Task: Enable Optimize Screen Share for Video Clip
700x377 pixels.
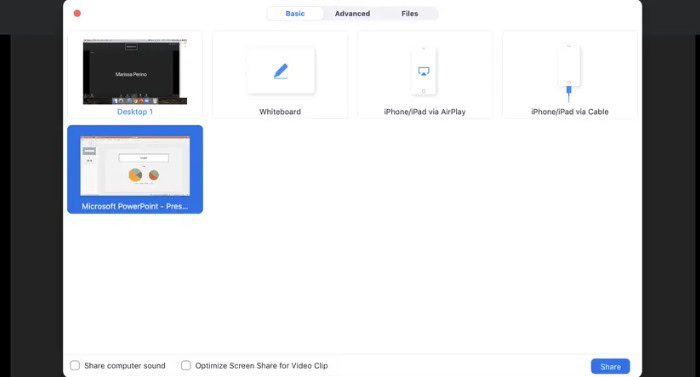Action: click(186, 365)
